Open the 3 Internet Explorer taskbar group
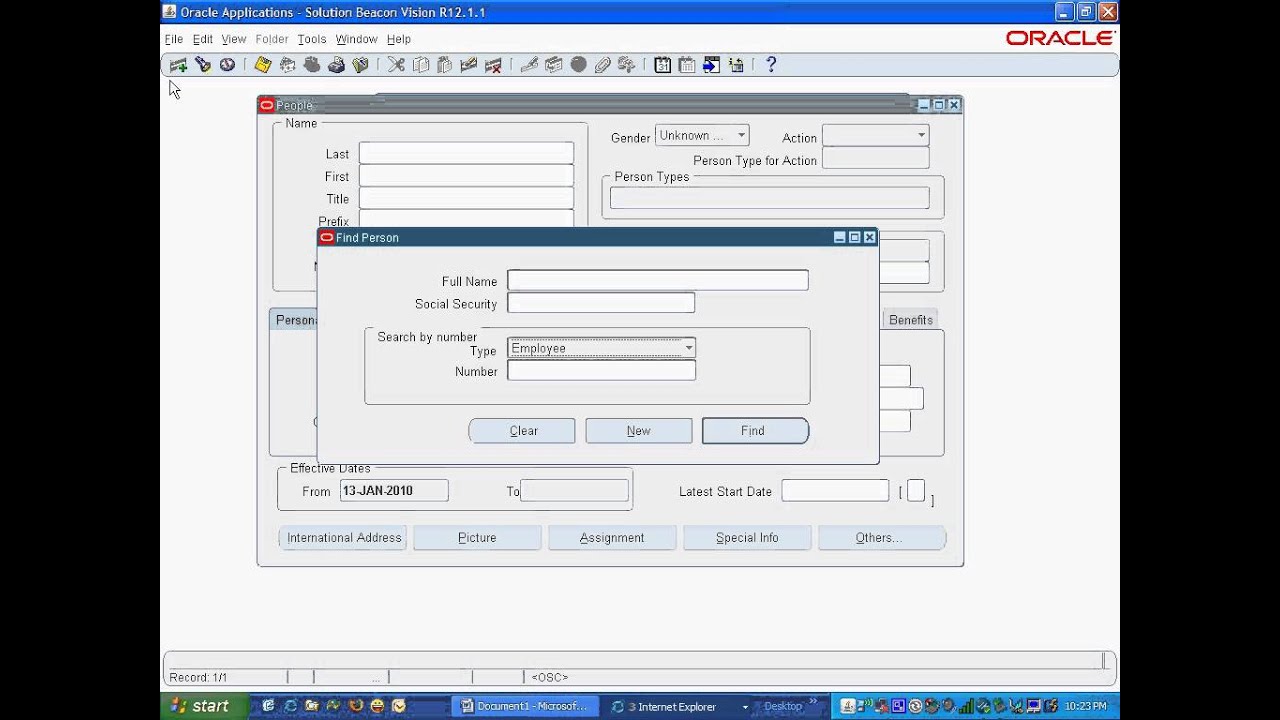The width and height of the screenshot is (1280, 720). coord(678,706)
